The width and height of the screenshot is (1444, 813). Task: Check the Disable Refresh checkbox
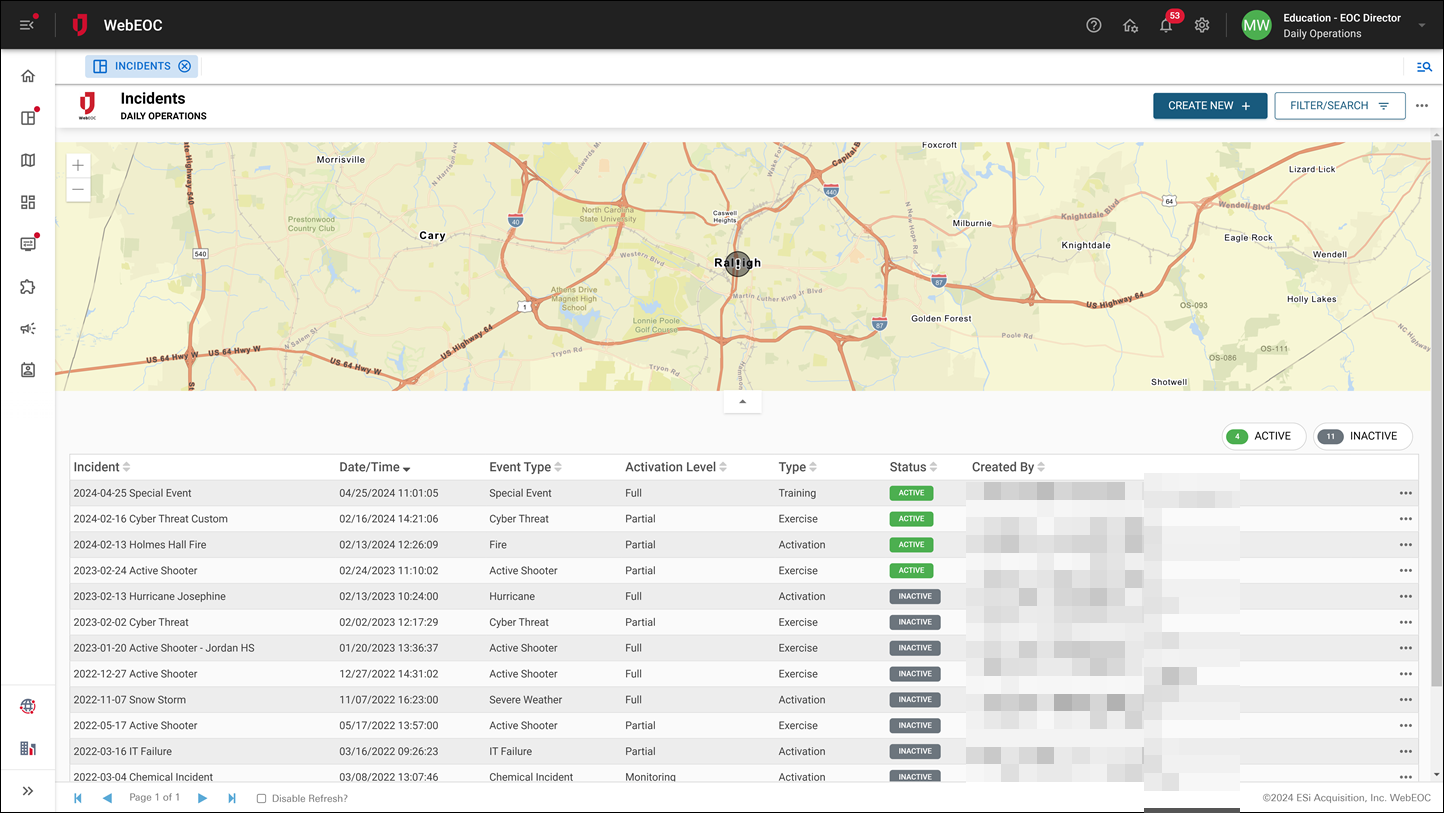(261, 798)
